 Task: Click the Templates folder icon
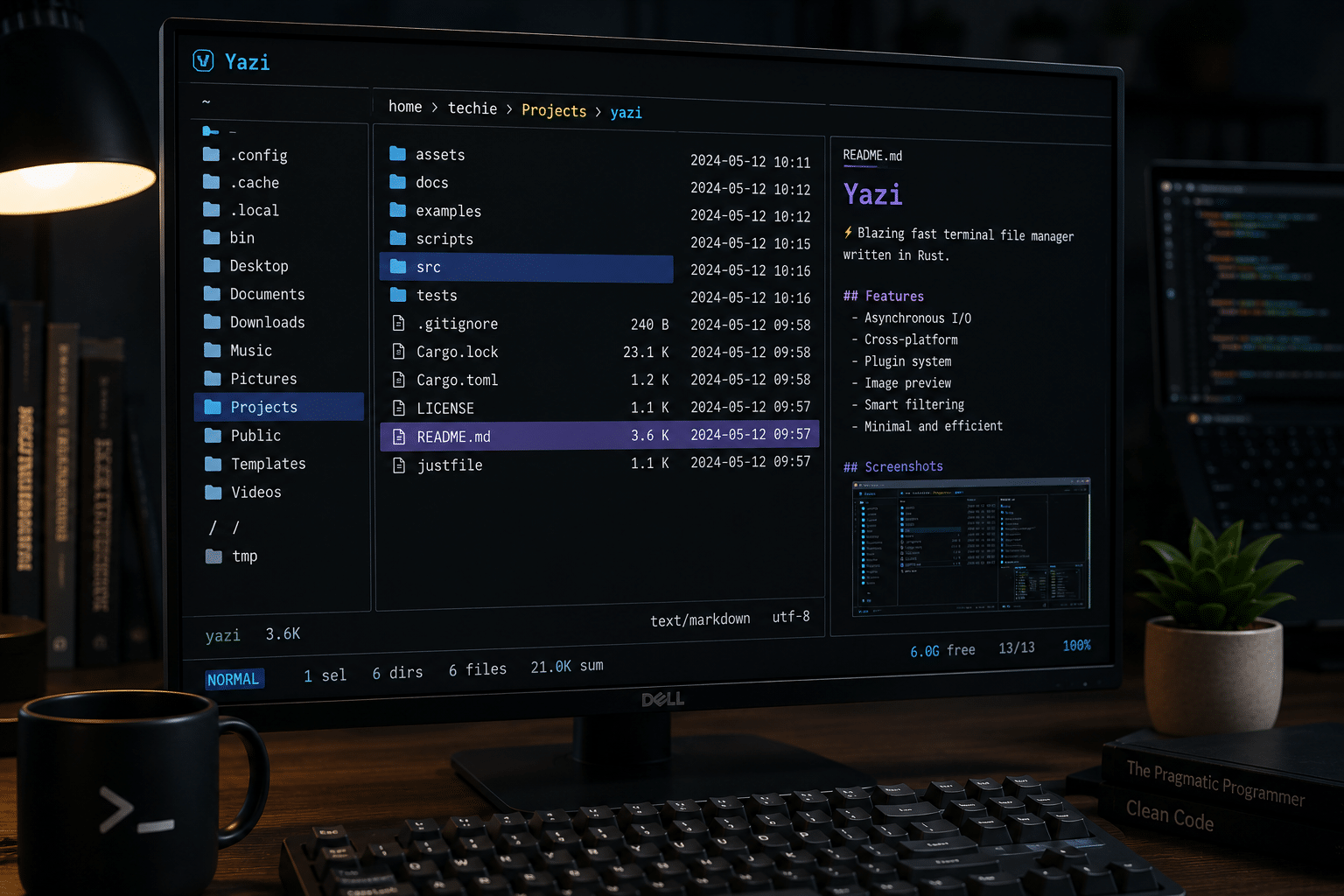tap(213, 464)
